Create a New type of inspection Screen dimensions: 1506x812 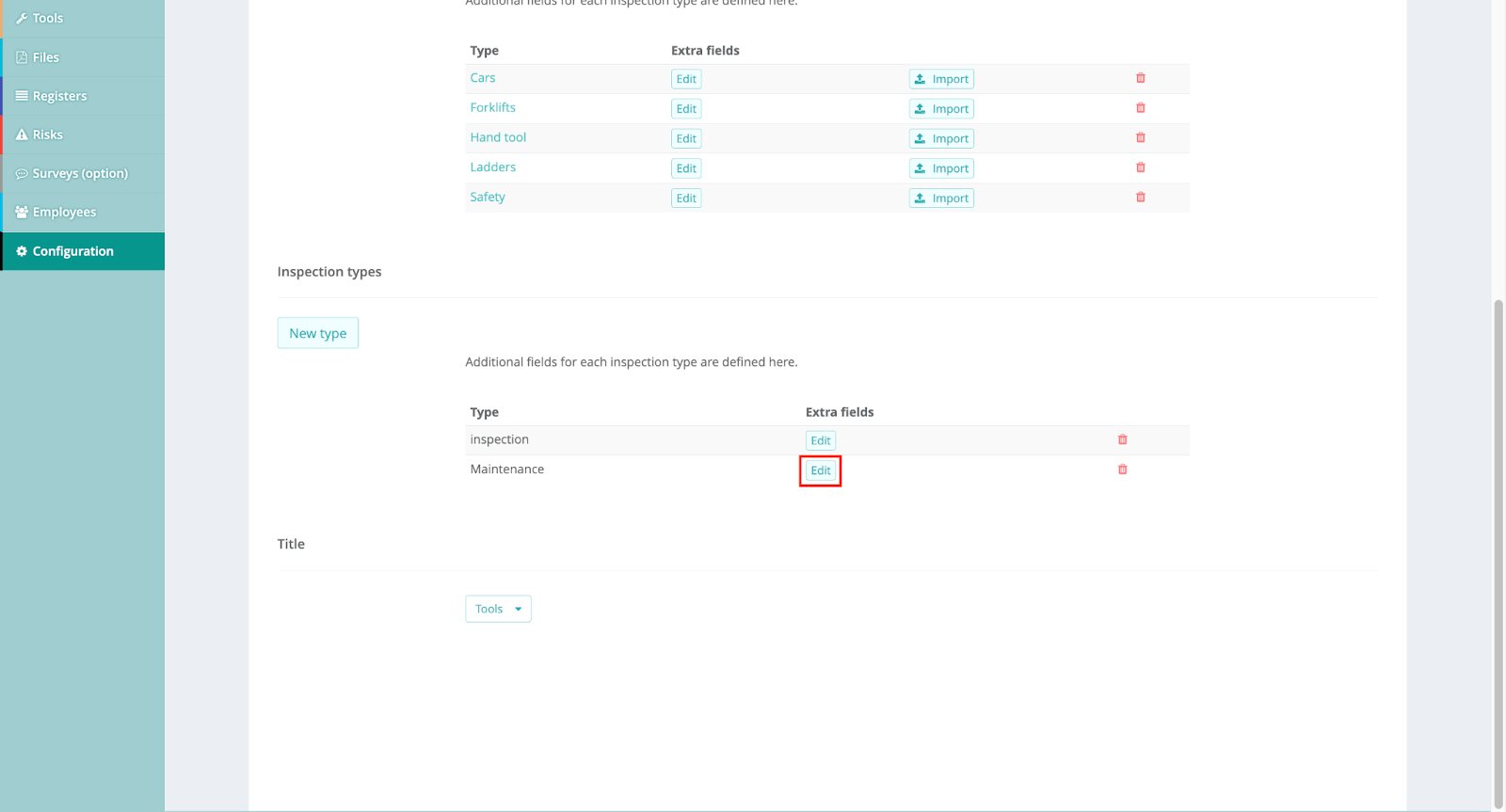[x=318, y=333]
